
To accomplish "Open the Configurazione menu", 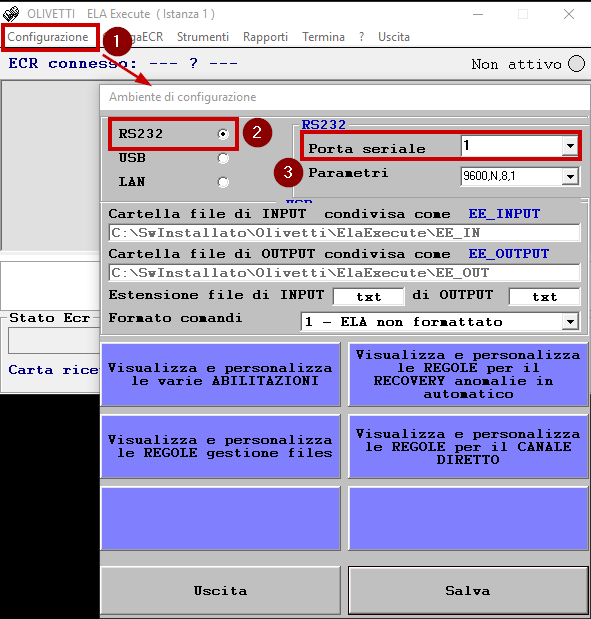I will click(48, 37).
